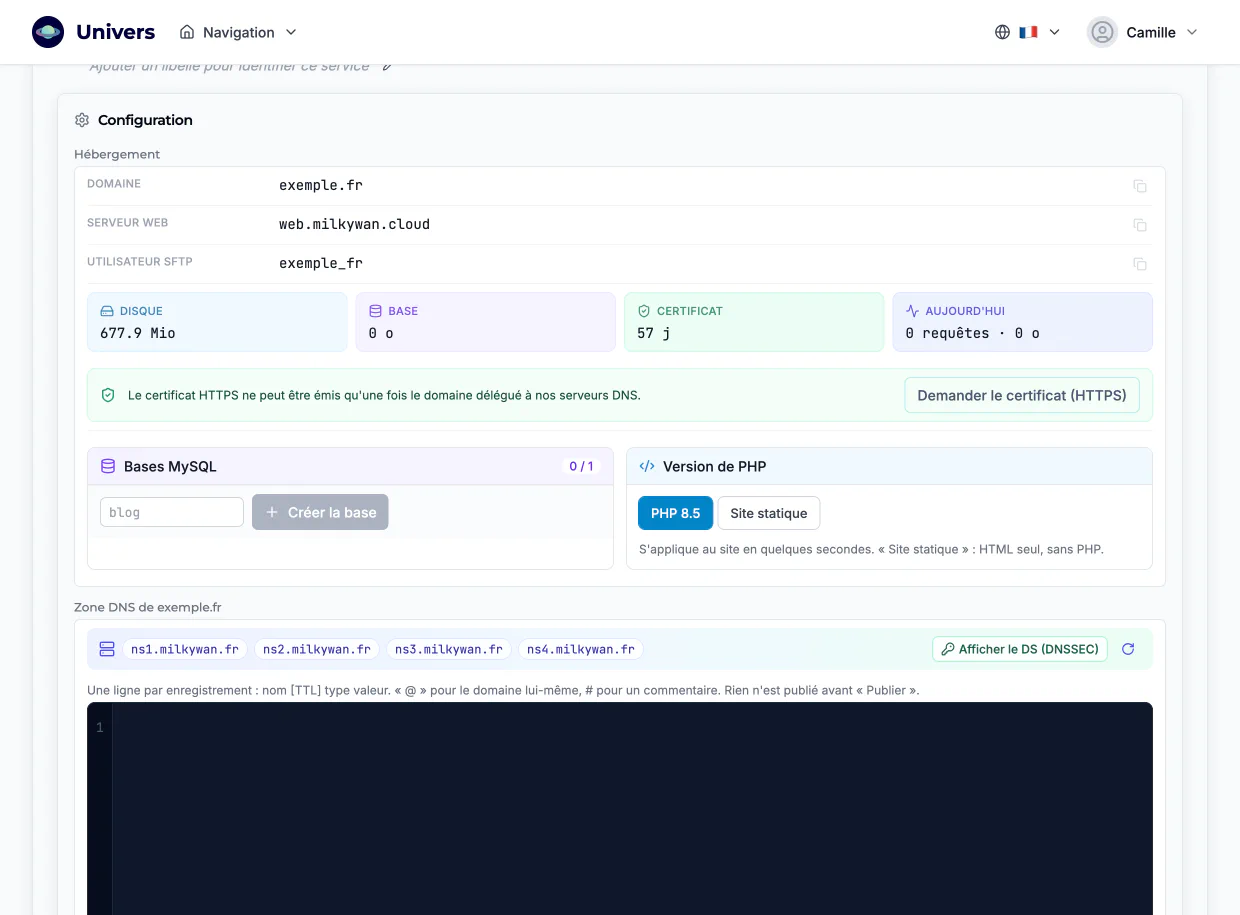
Task: Copy the exemple.fr domain value
Action: point(1140,186)
